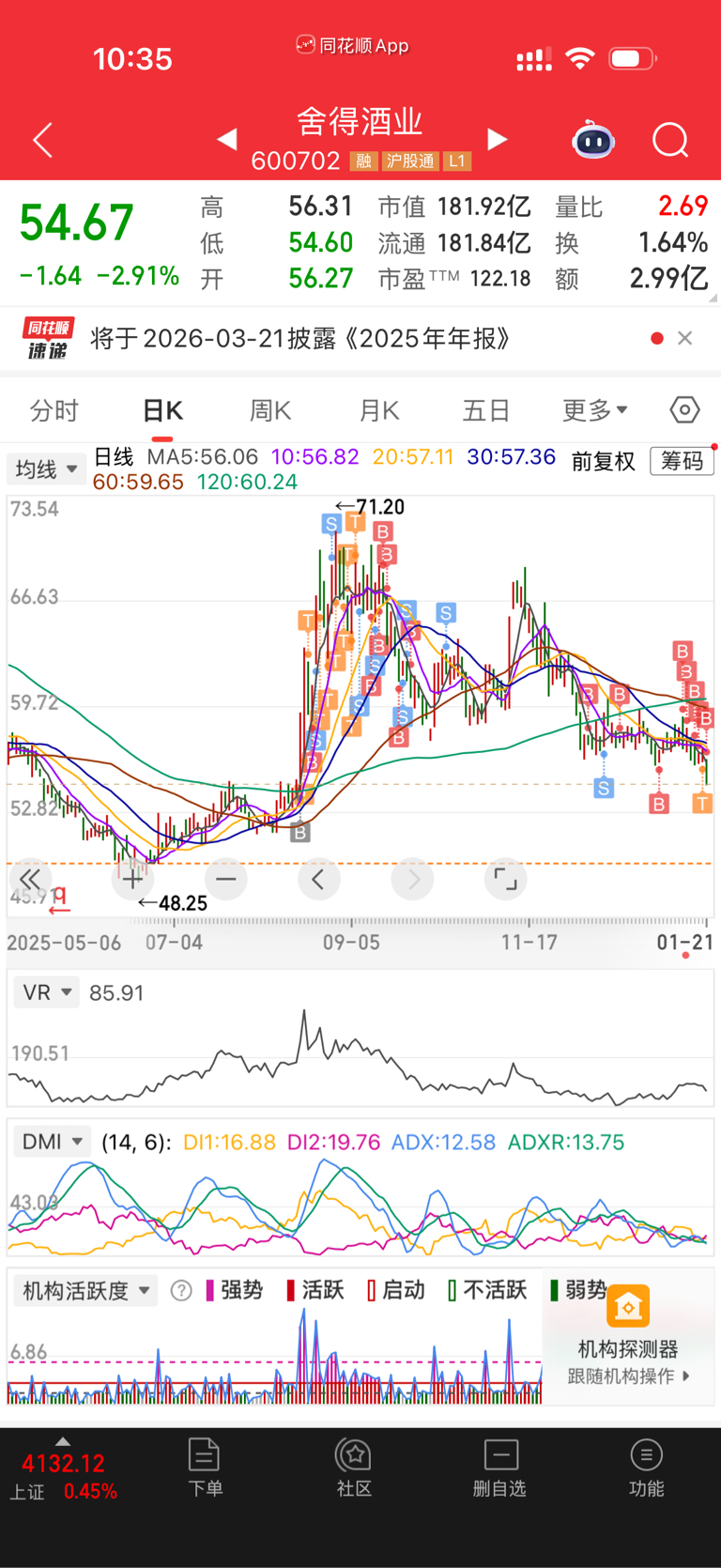Open chart settings hexagon icon

685,410
